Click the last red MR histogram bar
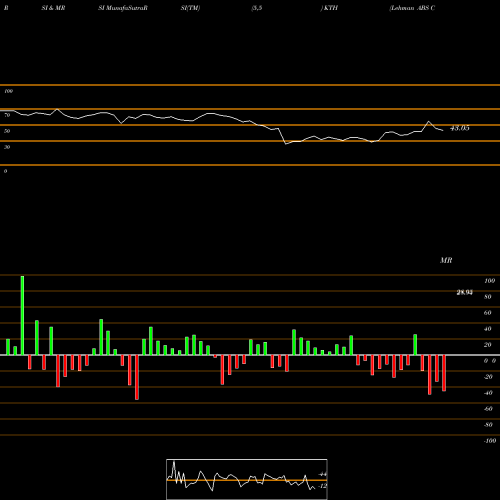This screenshot has height=500, width=500. [444, 373]
